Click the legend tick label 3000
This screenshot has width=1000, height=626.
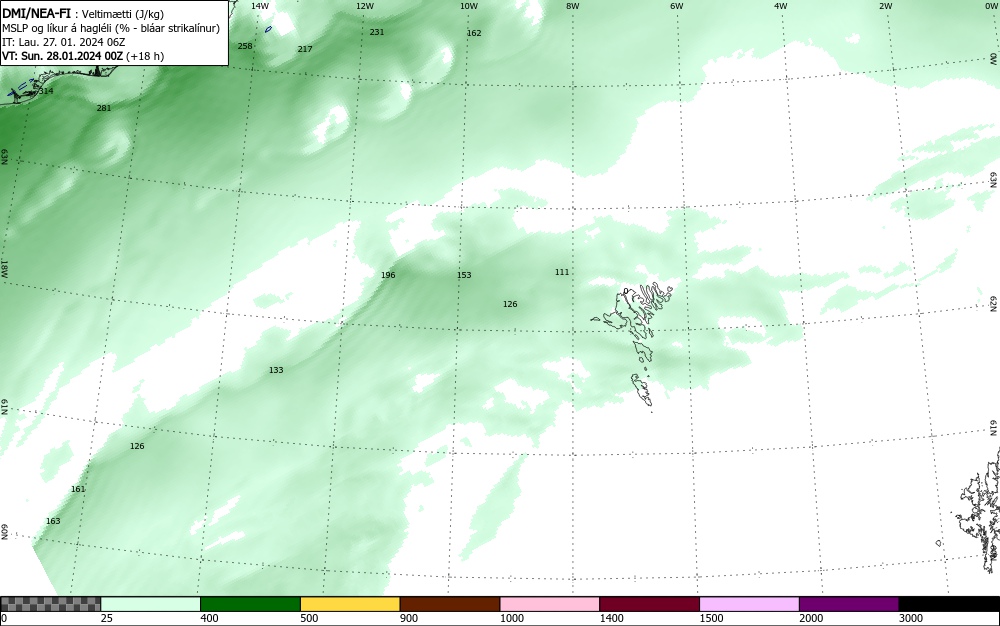pos(911,618)
